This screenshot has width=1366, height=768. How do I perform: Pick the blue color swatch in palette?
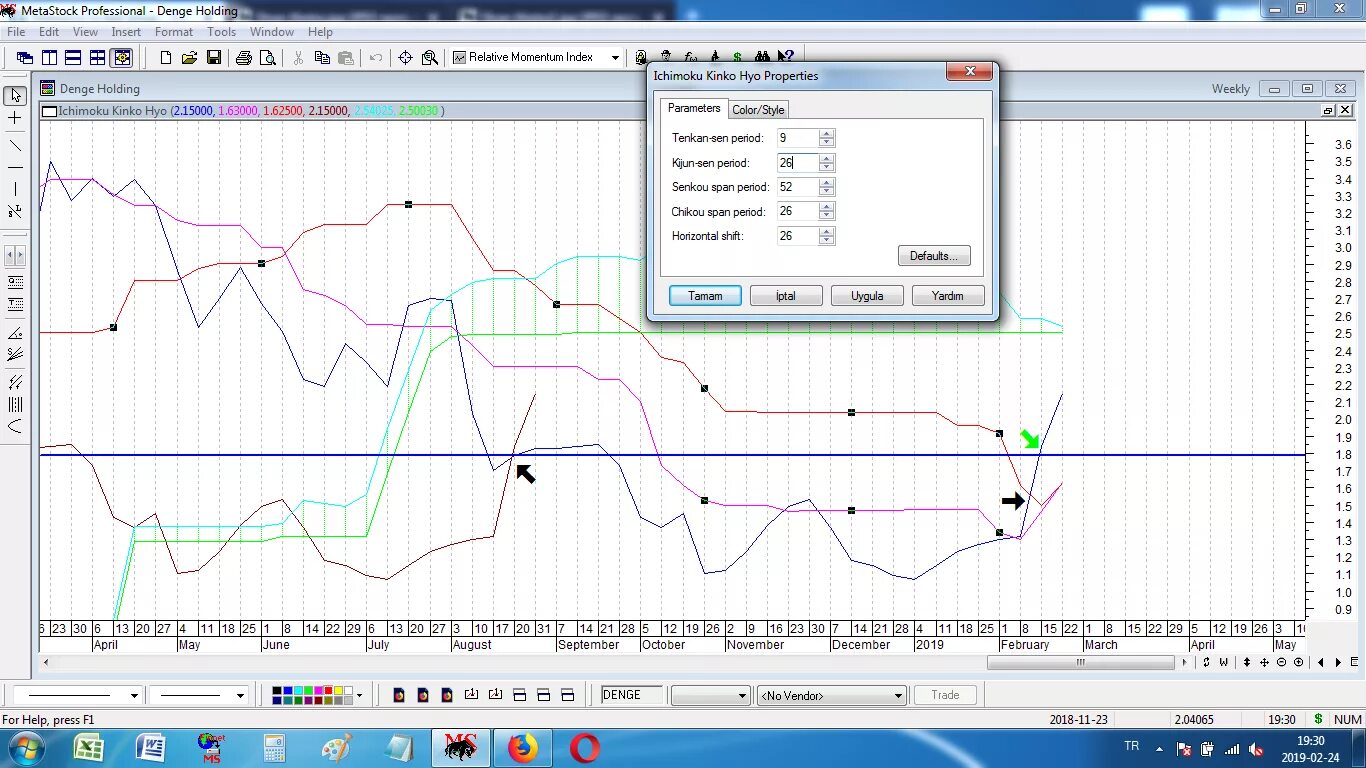287,690
